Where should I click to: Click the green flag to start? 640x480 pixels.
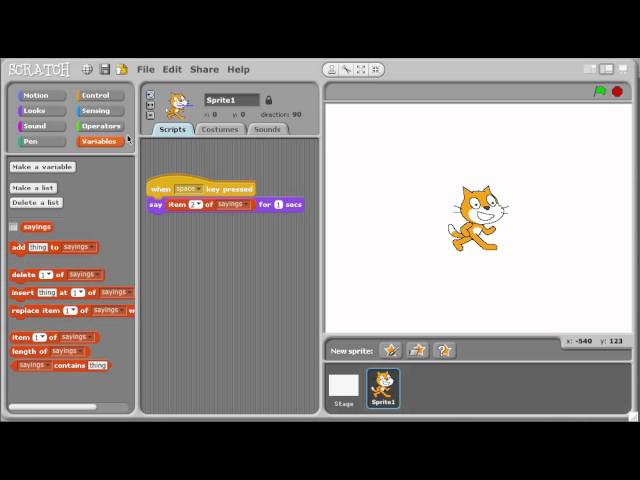point(600,91)
